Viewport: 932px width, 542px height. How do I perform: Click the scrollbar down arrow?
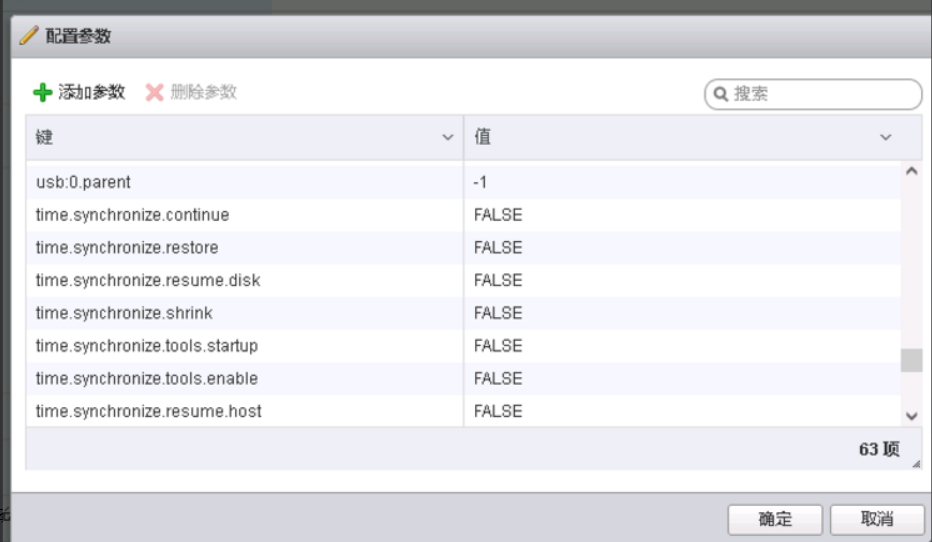tap(911, 415)
